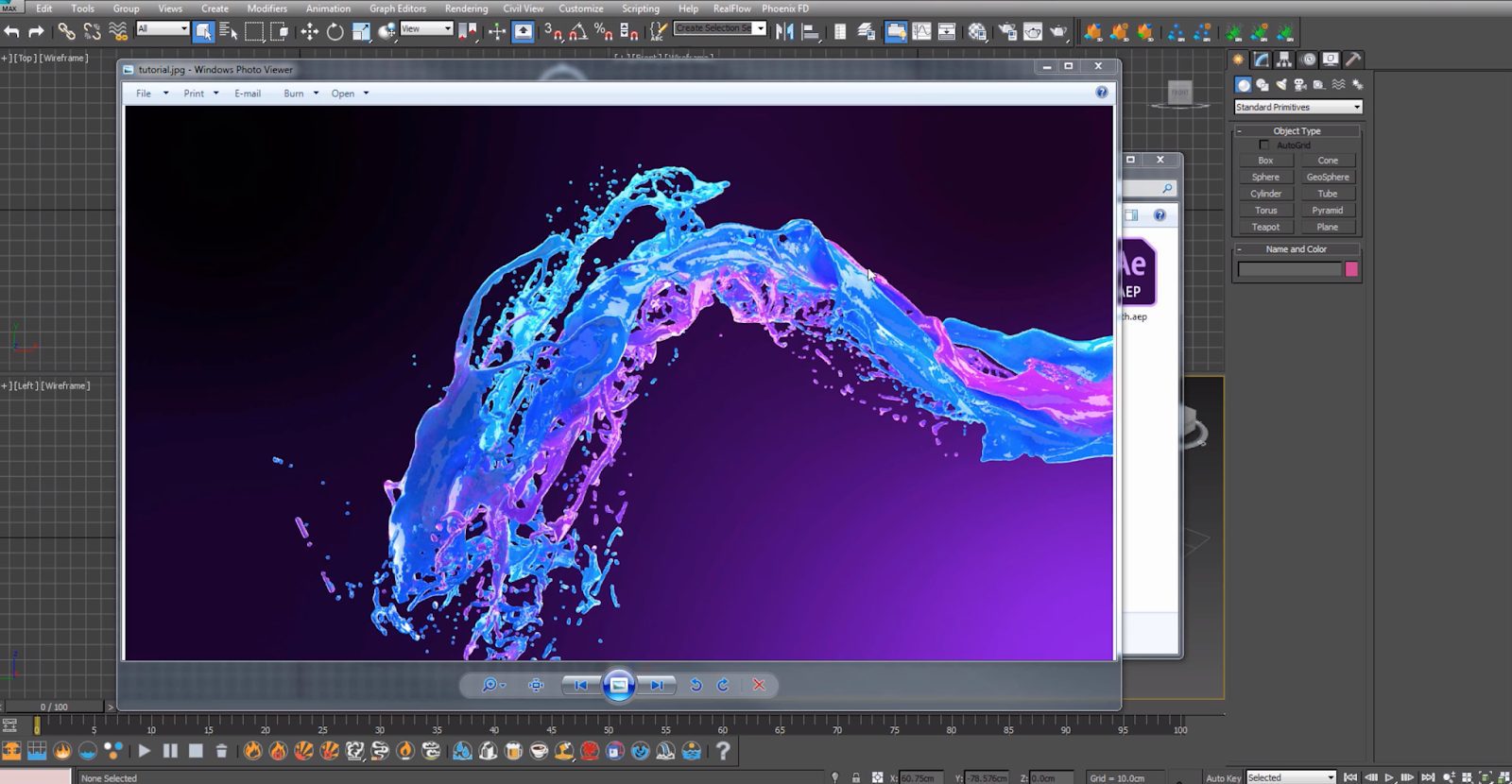This screenshot has width=1512, height=784.
Task: Select the Select and Link chain icon
Action: point(66,32)
